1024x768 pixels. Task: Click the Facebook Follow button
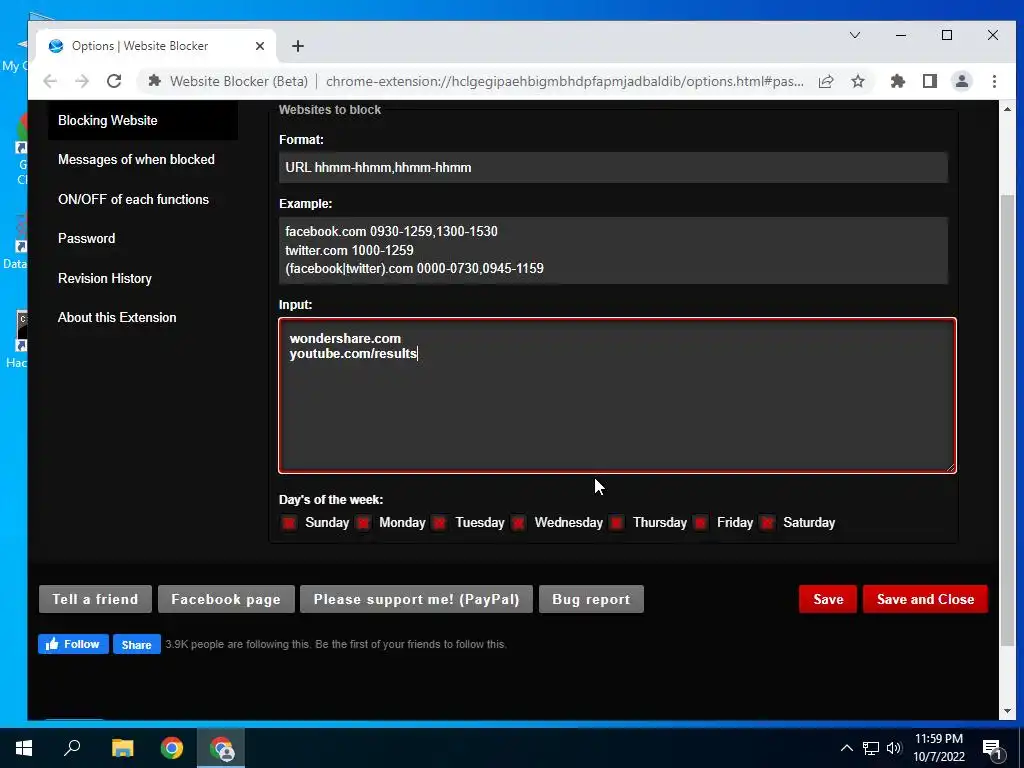pos(73,644)
